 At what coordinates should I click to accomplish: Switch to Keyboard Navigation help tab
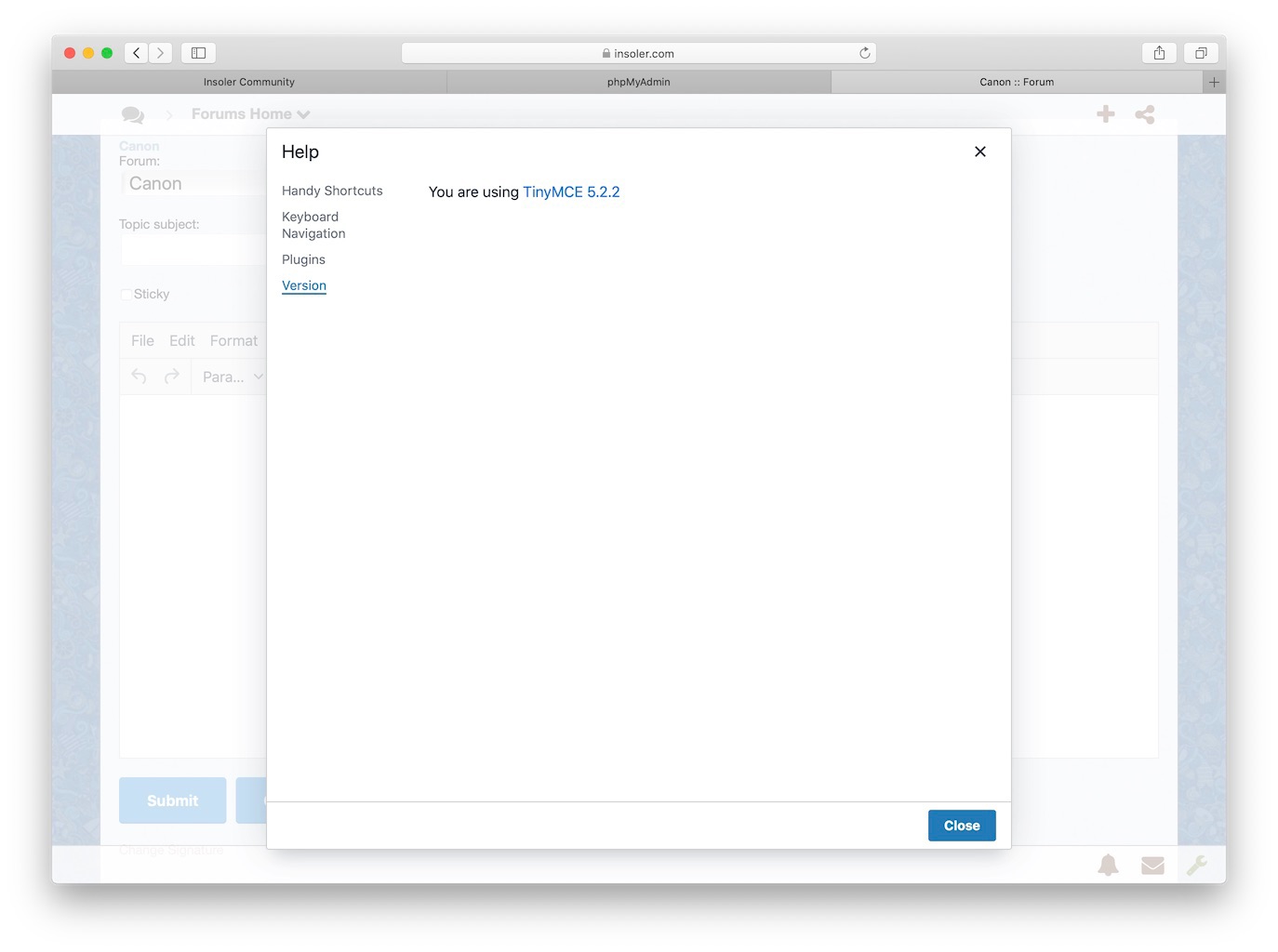click(x=313, y=225)
